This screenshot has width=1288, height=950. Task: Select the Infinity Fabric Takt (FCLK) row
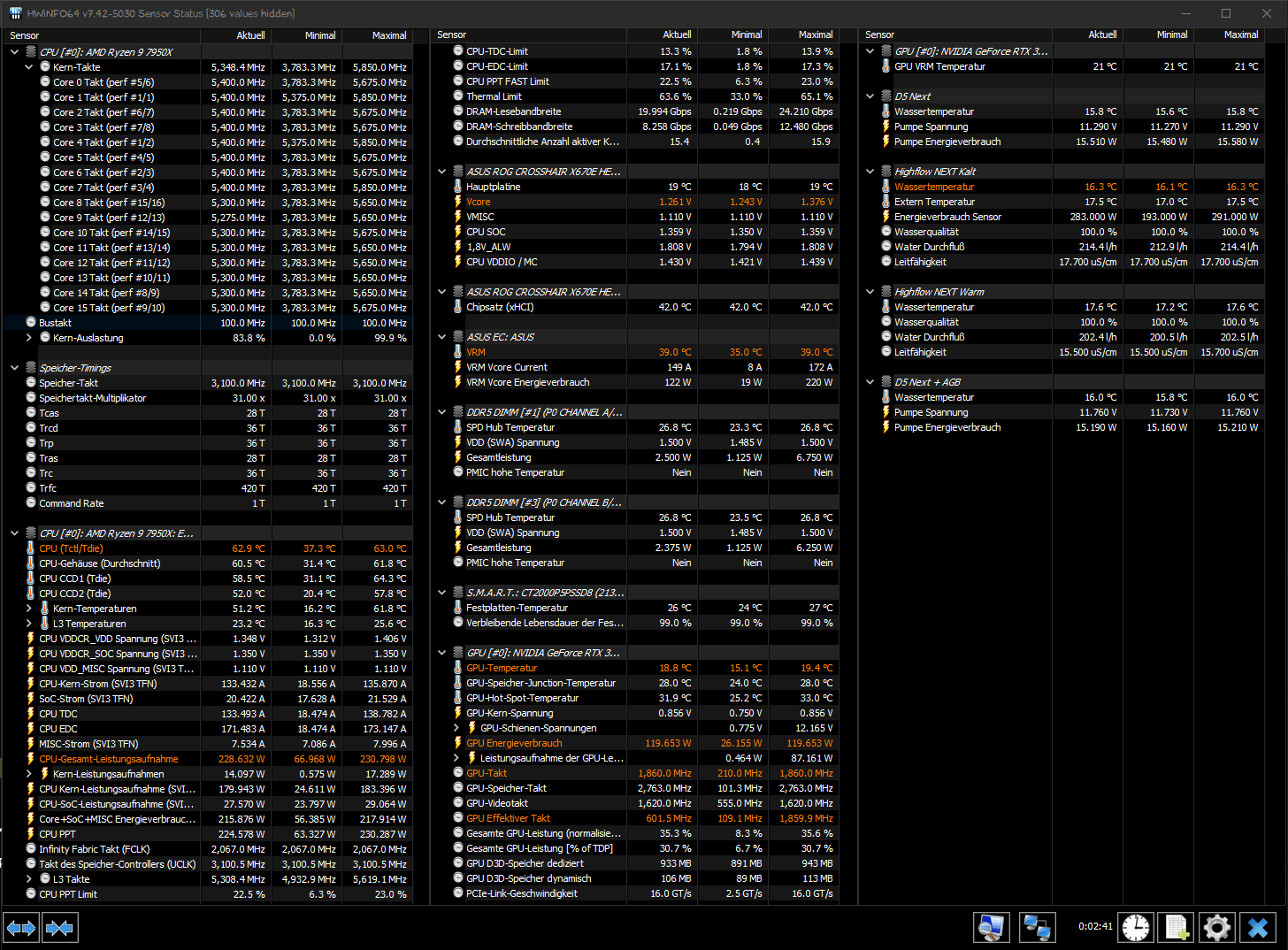coord(208,849)
